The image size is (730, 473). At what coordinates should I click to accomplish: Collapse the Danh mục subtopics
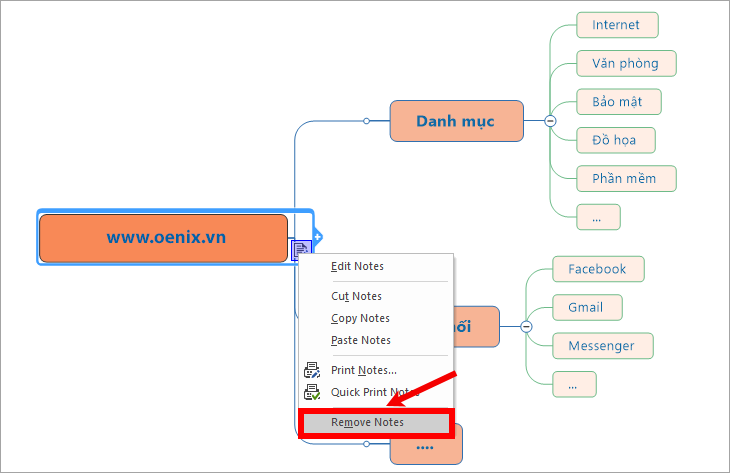pyautogui.click(x=550, y=121)
